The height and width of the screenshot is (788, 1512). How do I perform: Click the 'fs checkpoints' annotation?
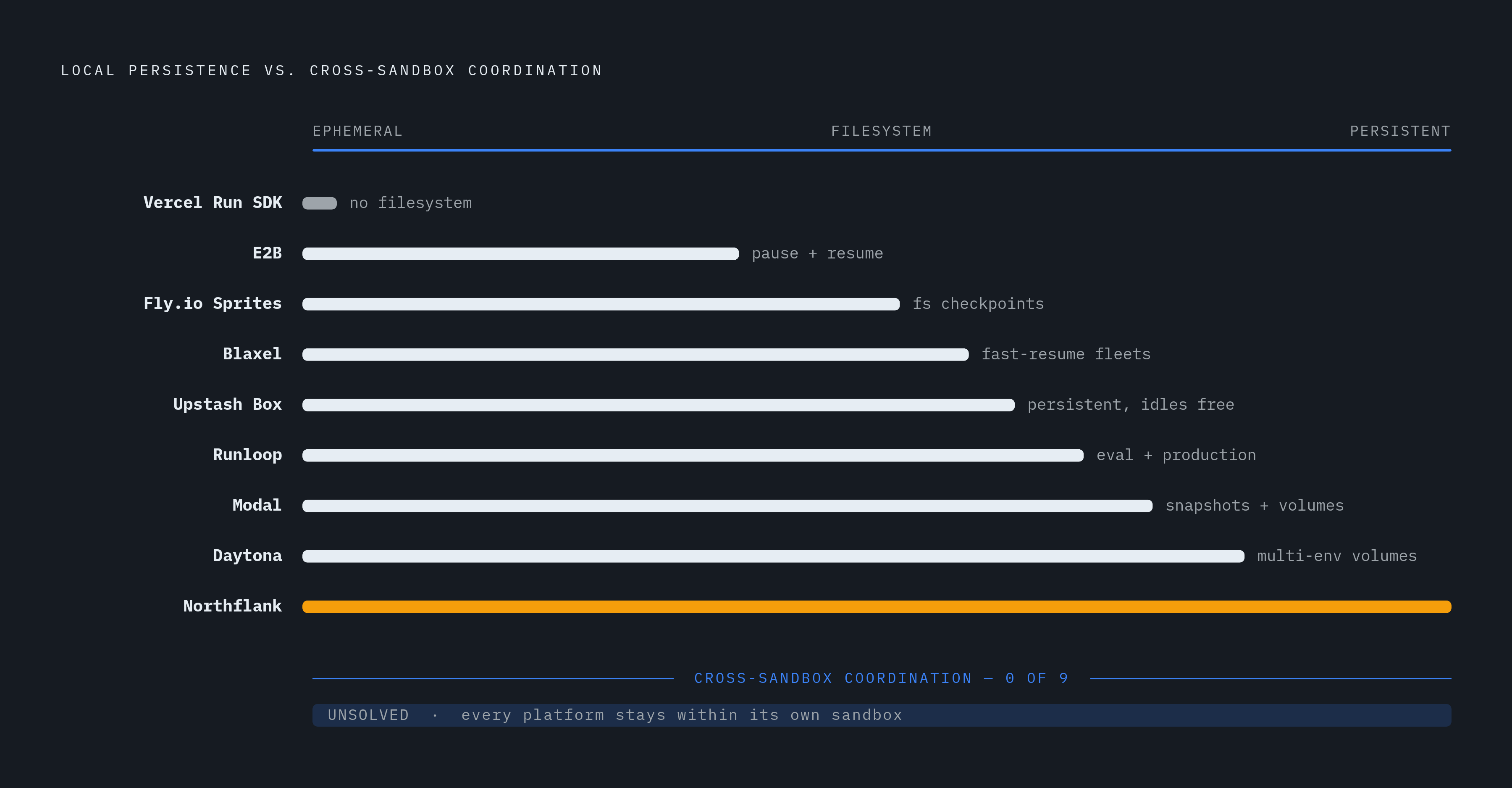pyautogui.click(x=978, y=304)
